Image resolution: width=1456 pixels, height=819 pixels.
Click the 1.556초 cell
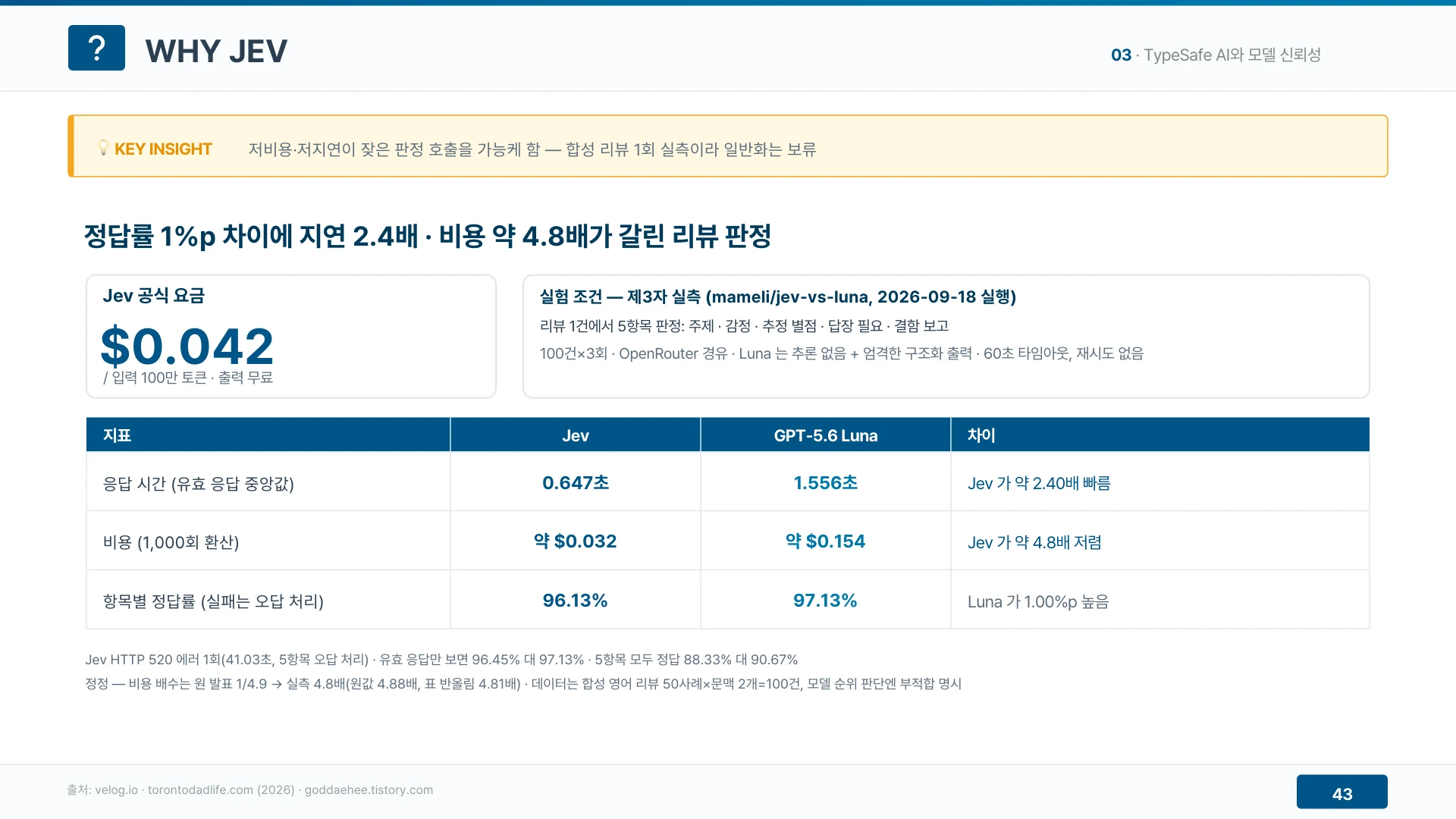coord(826,482)
